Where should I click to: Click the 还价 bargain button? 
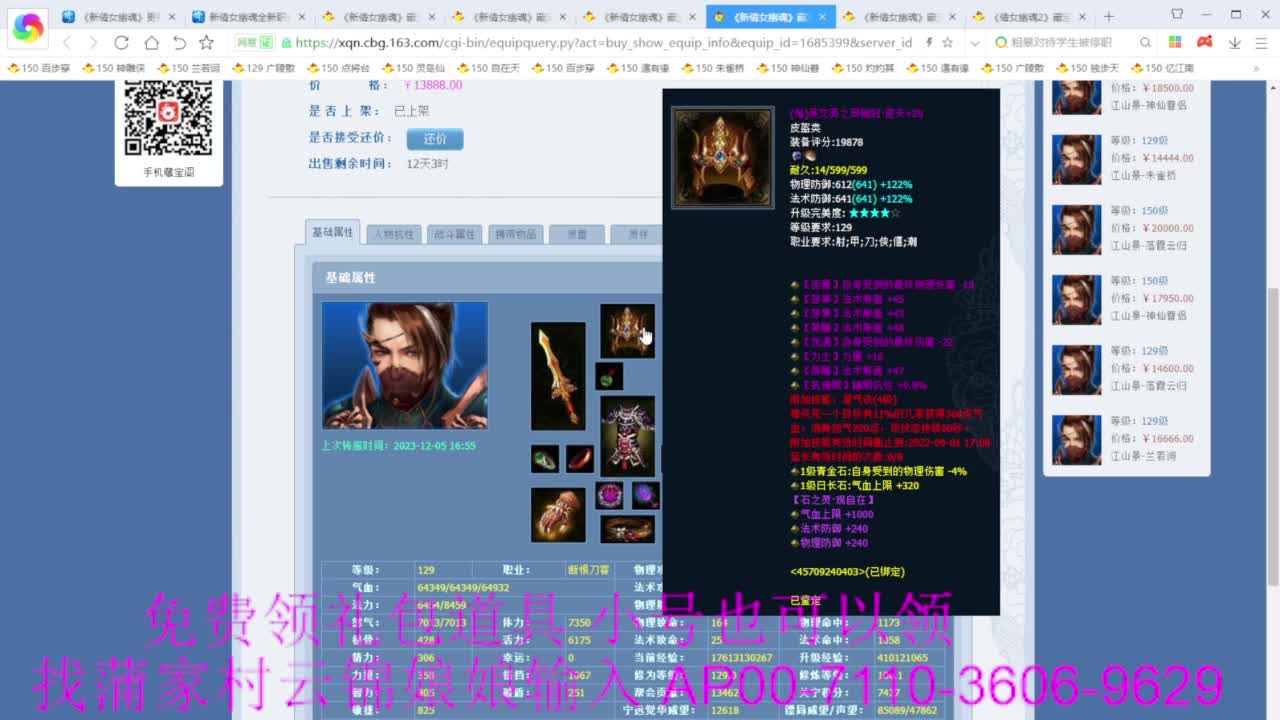(x=435, y=139)
